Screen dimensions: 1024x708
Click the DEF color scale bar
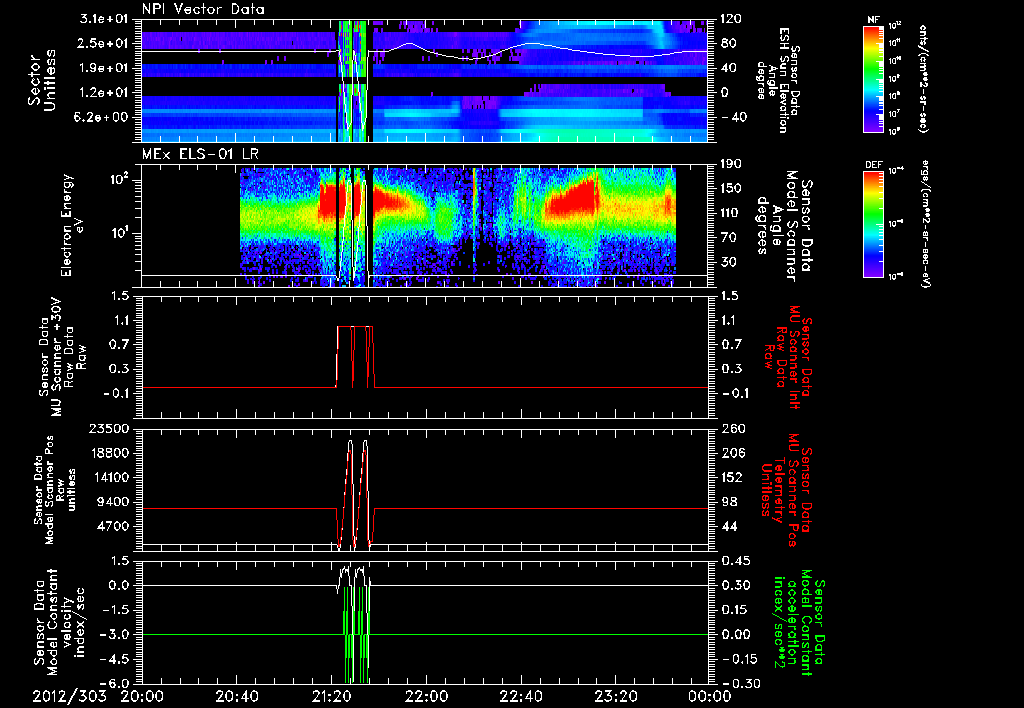[x=873, y=224]
